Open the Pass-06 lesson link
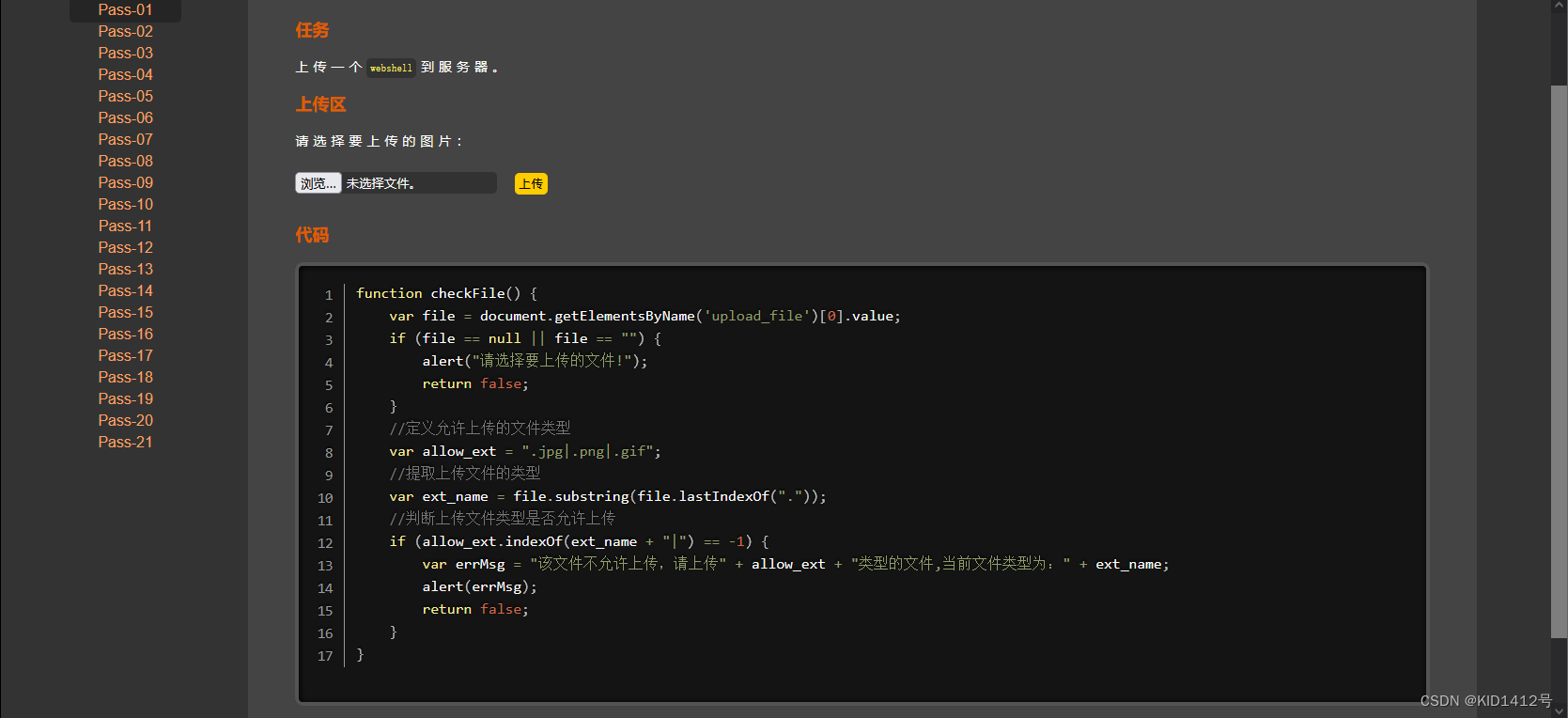 tap(125, 117)
